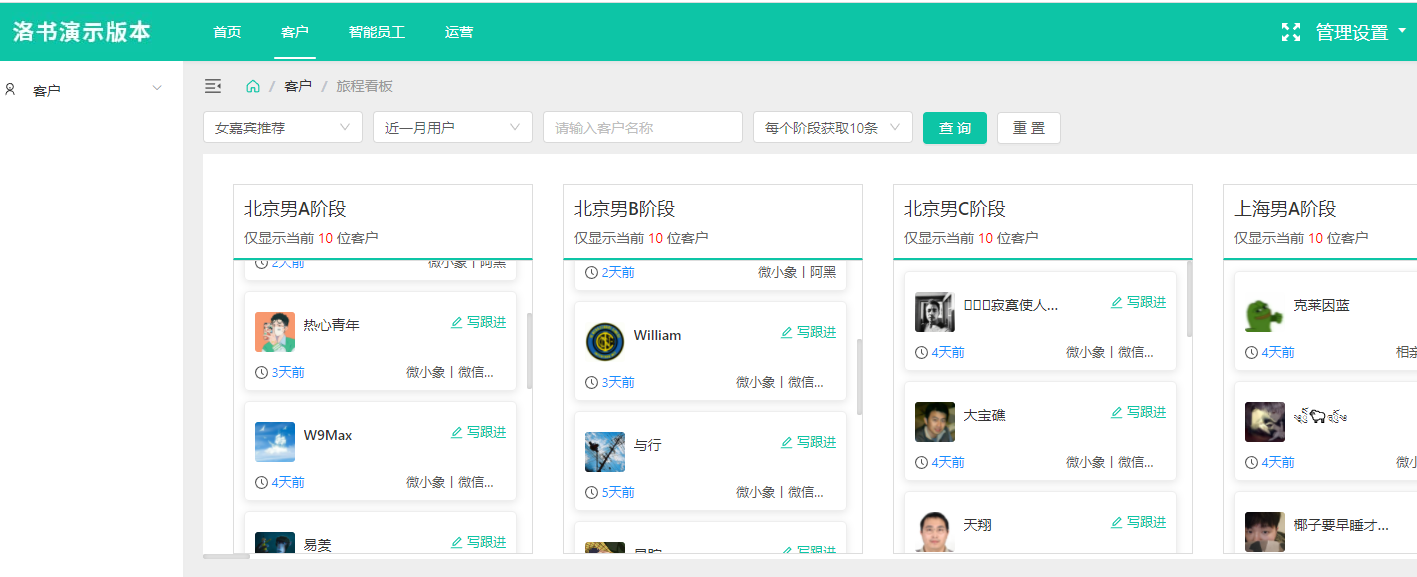
Task: Expand 客户 sidebar menu chevron
Action: [156, 89]
